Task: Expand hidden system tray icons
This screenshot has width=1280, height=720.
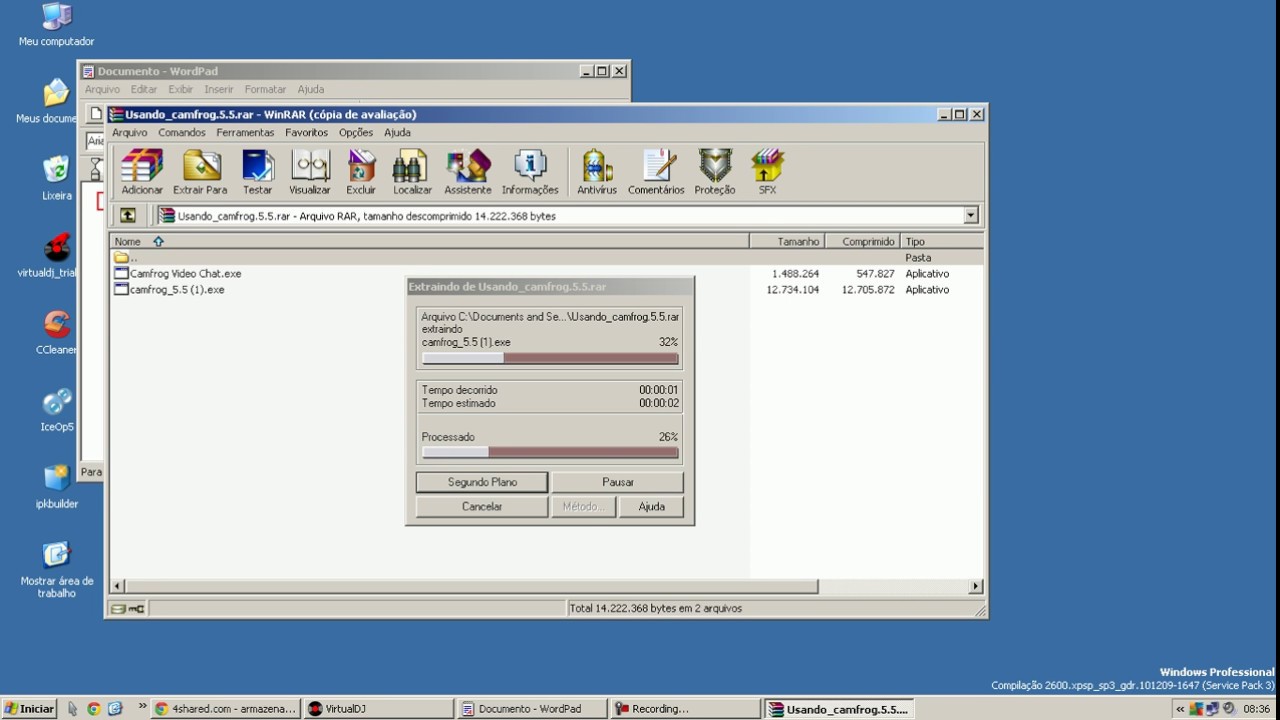Action: 1180,708
